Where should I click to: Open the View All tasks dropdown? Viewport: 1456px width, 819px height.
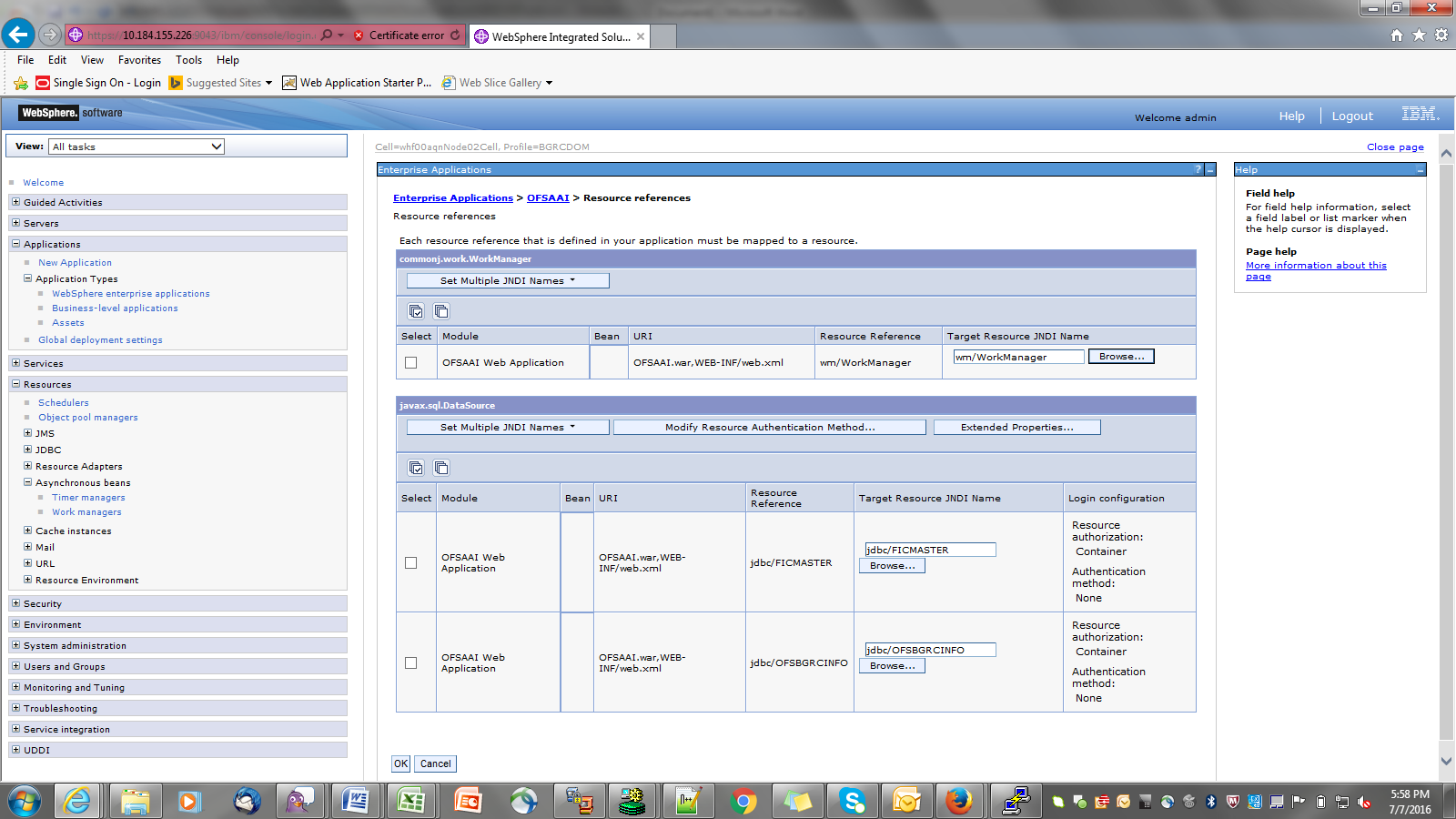coord(136,147)
